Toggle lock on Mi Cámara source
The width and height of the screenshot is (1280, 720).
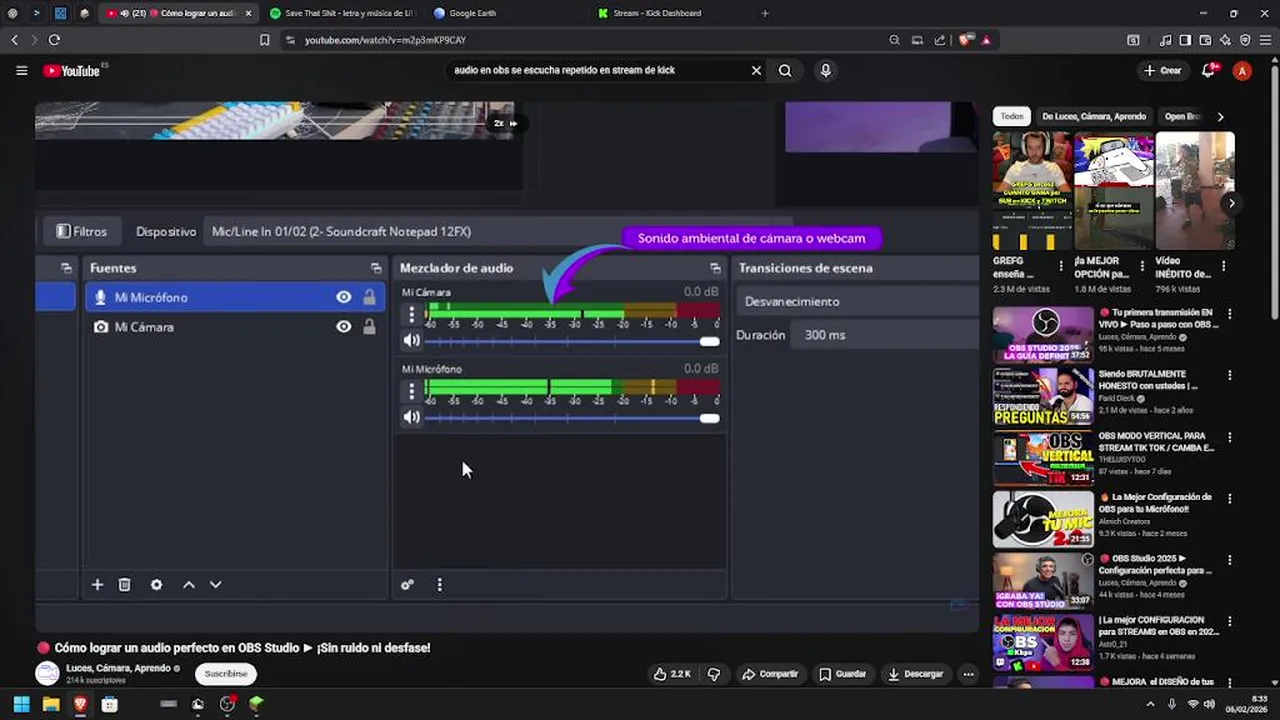(x=369, y=327)
